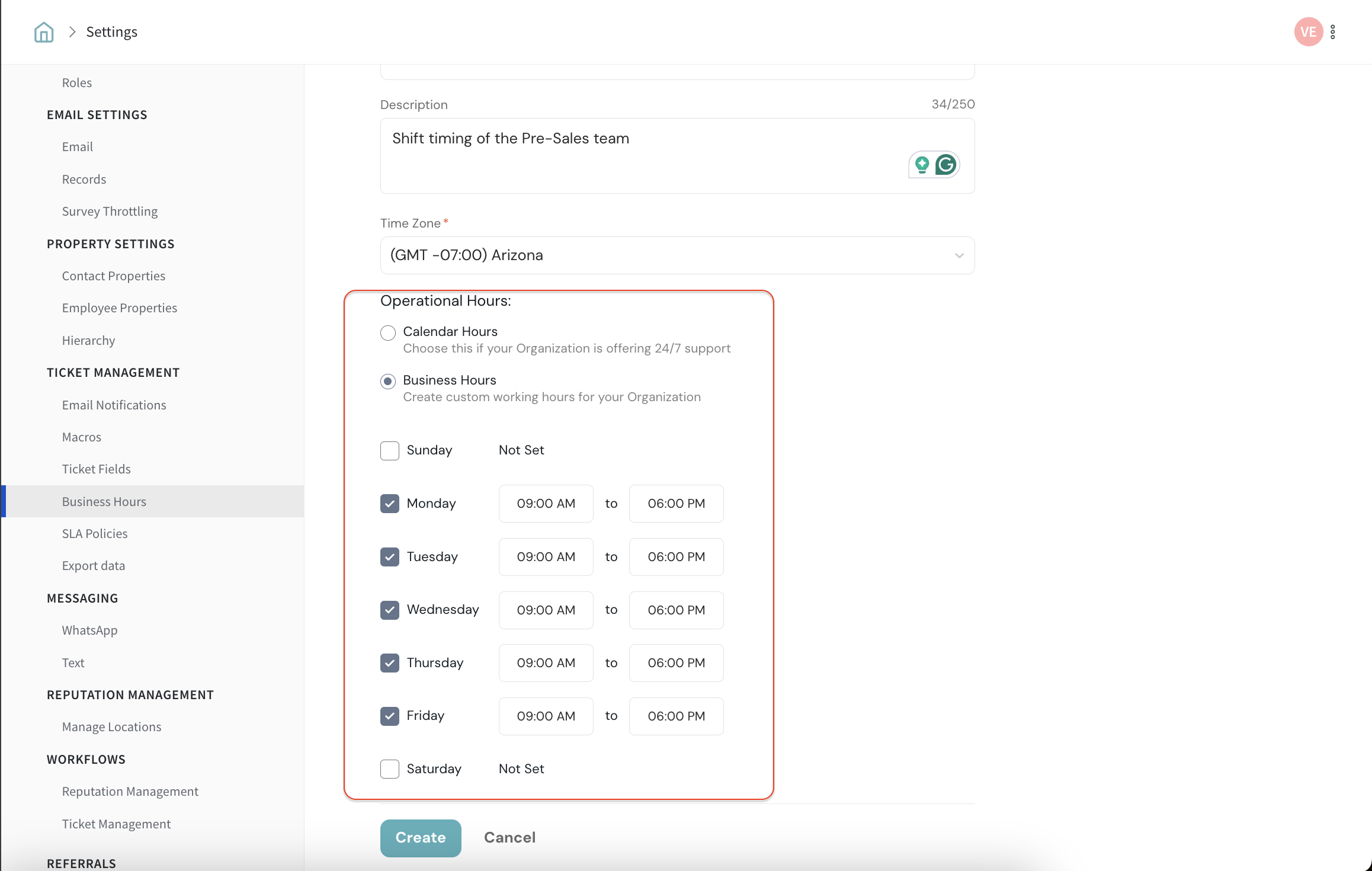This screenshot has height=871, width=1372.
Task: Open WhatsApp messaging settings
Action: pyautogui.click(x=90, y=630)
